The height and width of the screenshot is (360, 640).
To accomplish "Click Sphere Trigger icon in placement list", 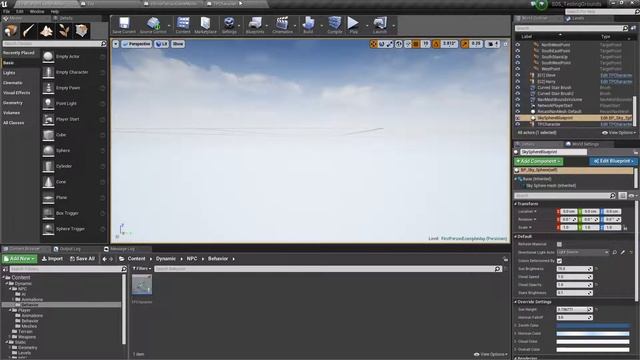I will [48, 229].
